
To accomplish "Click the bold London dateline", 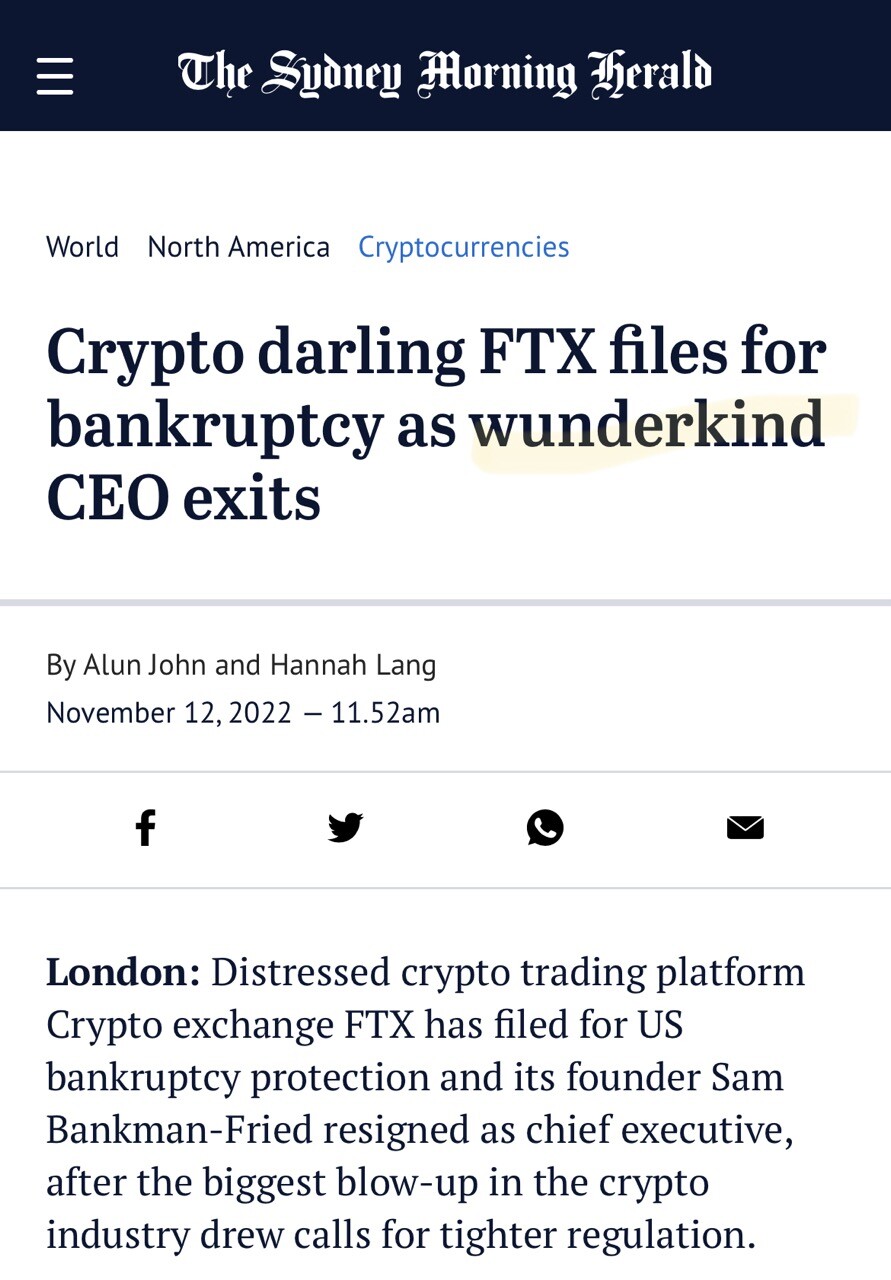I will click(x=123, y=971).
